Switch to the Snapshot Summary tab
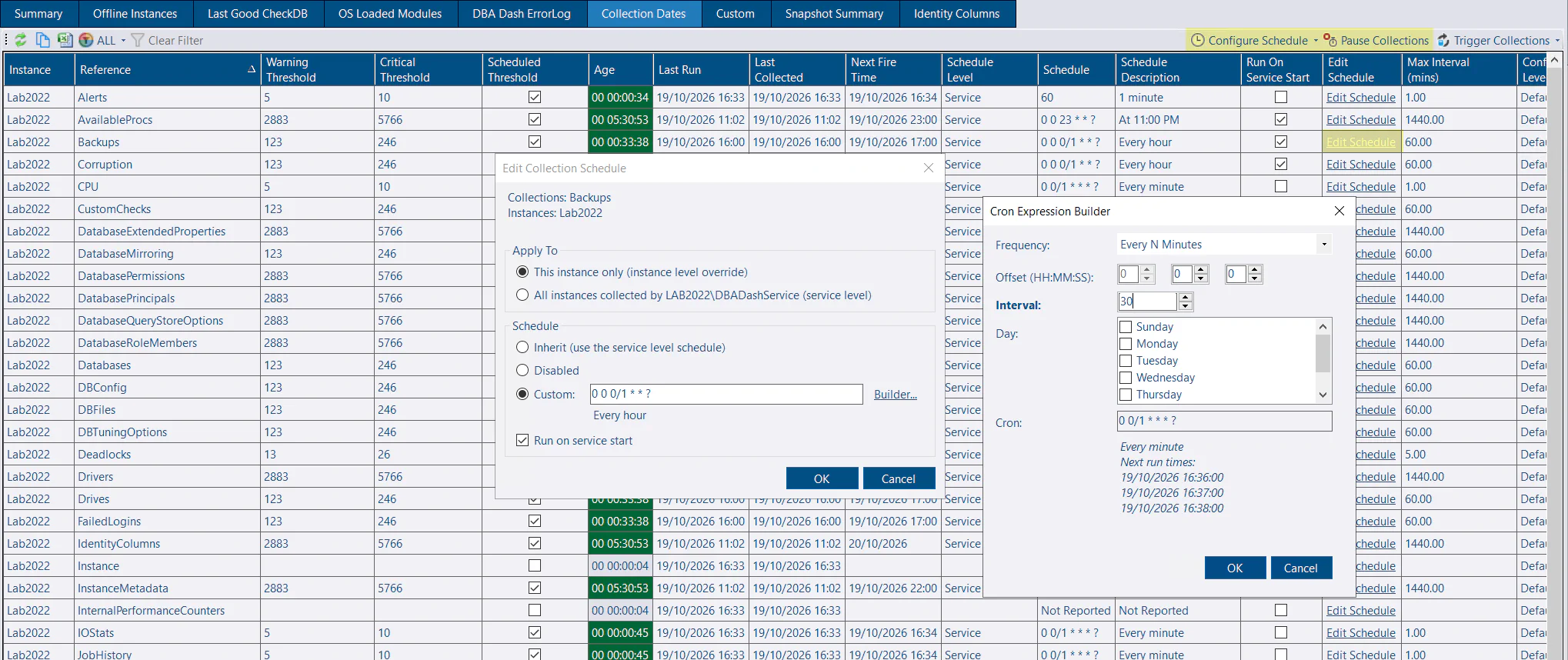Screen dimensions: 1568x660 click(x=834, y=14)
